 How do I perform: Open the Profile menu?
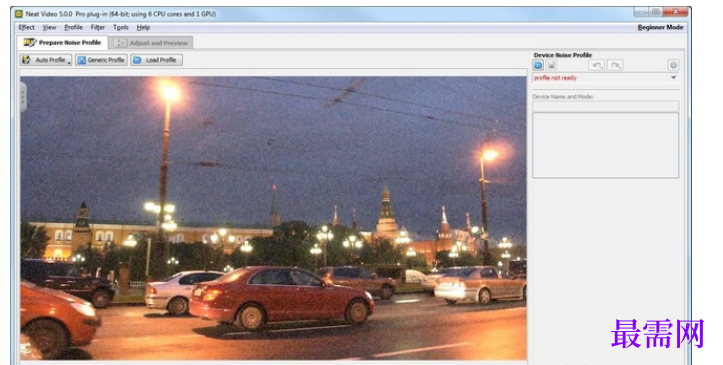[73, 28]
